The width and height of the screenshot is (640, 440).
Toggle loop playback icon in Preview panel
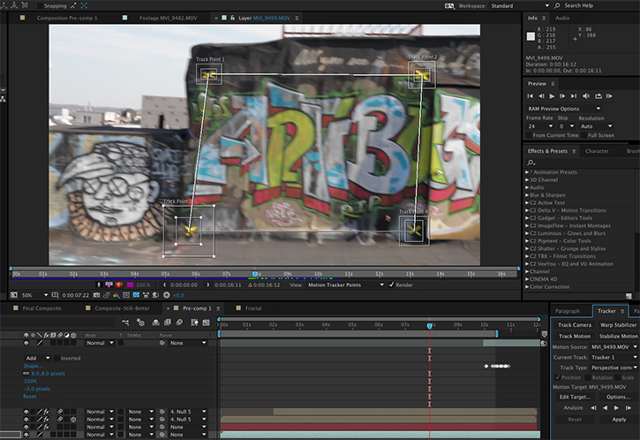click(x=598, y=96)
